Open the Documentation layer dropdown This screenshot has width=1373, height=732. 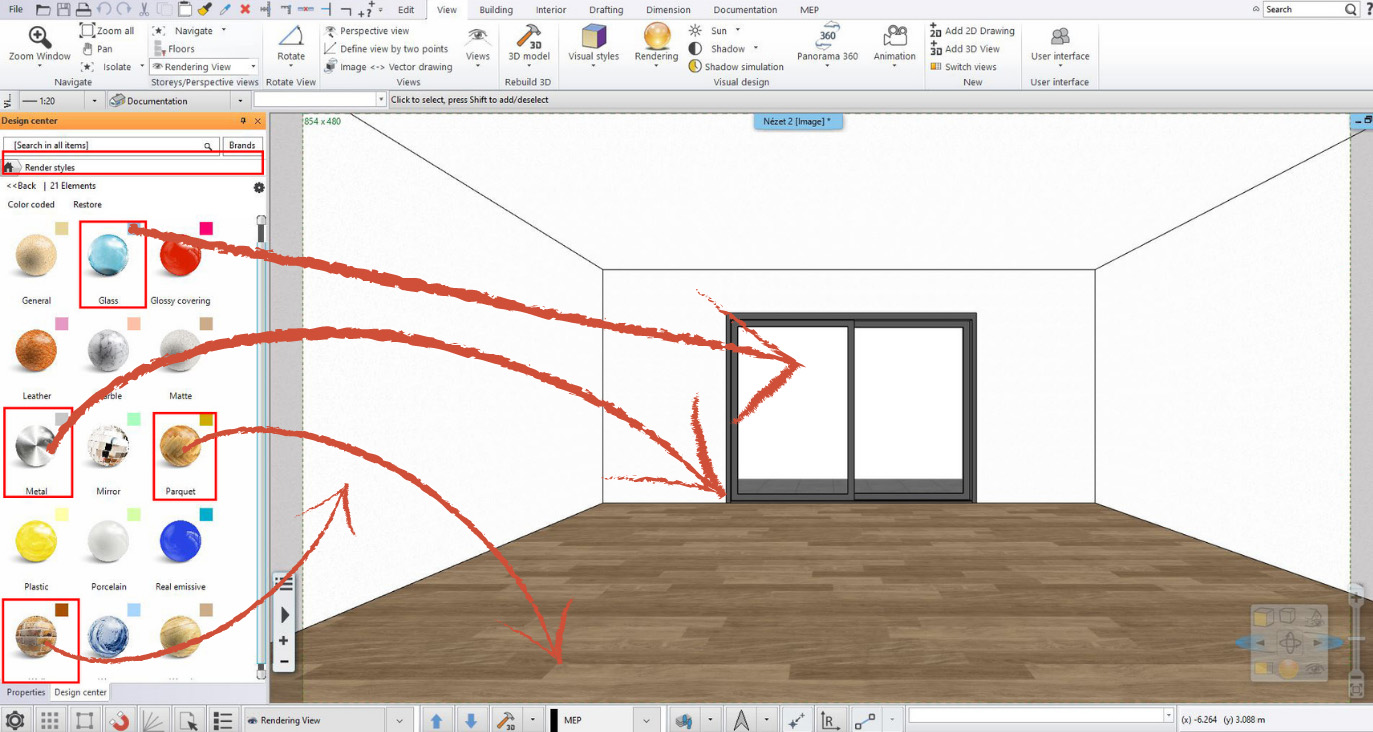[x=241, y=100]
